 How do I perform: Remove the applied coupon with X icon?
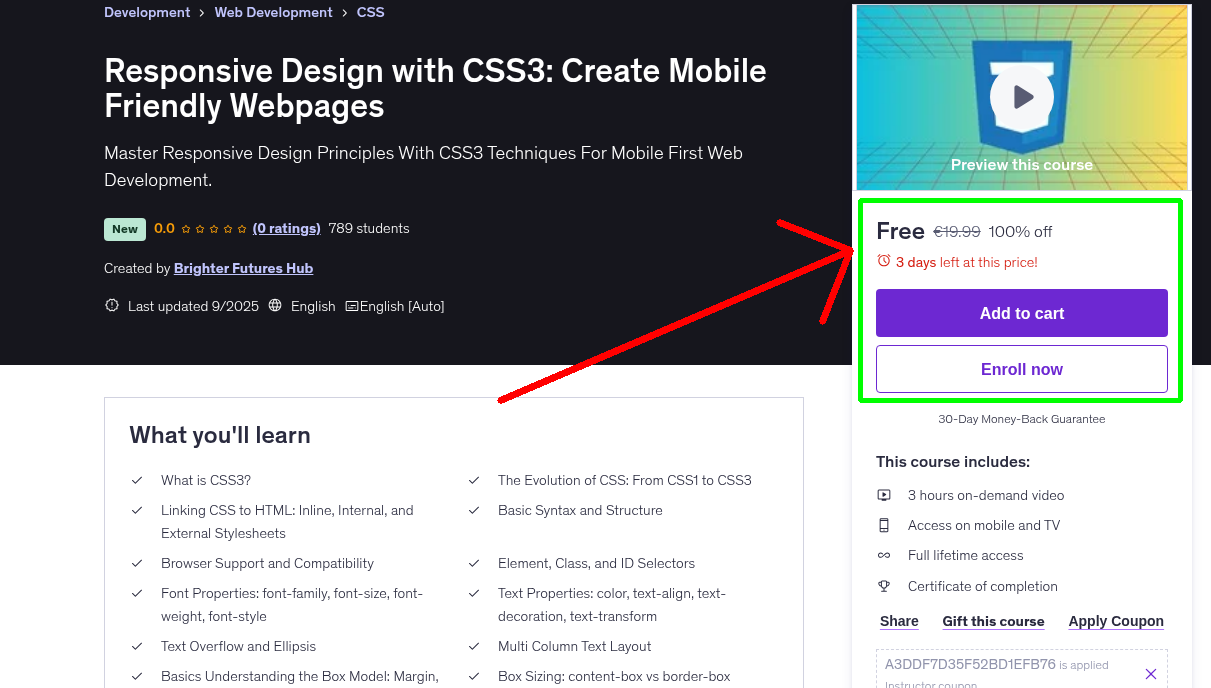(1150, 674)
